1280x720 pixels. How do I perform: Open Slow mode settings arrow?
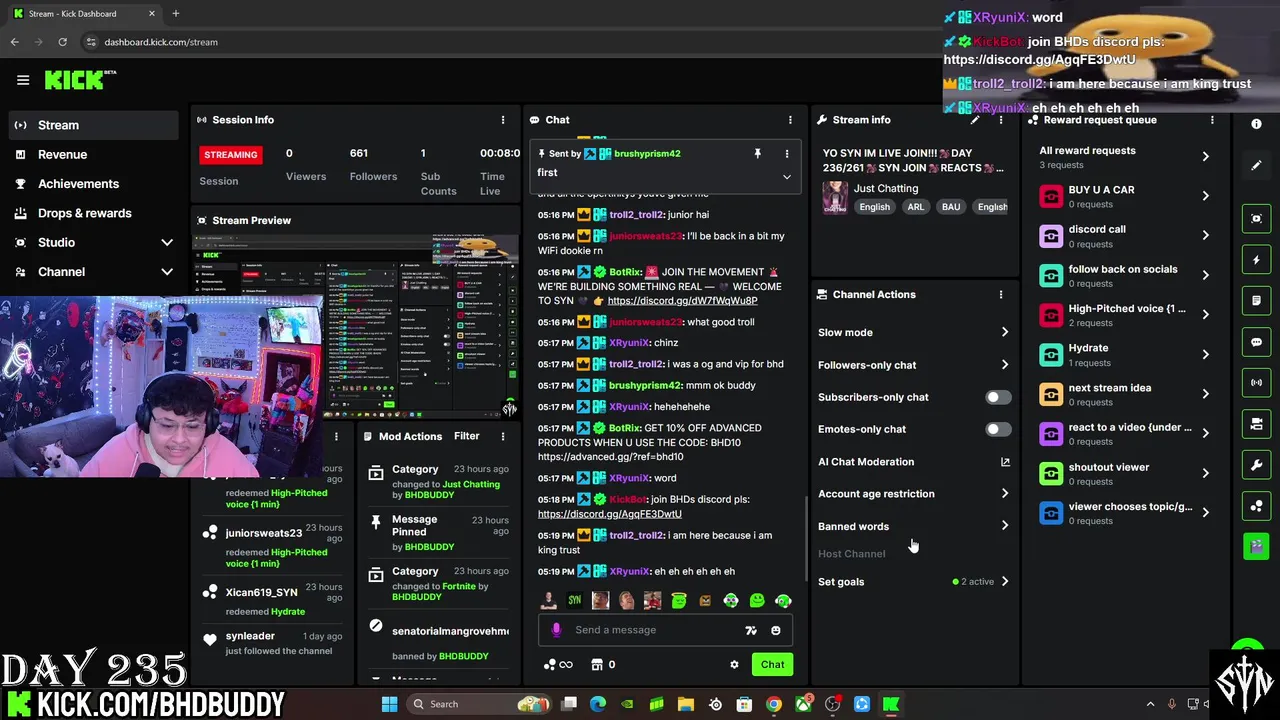click(1005, 333)
